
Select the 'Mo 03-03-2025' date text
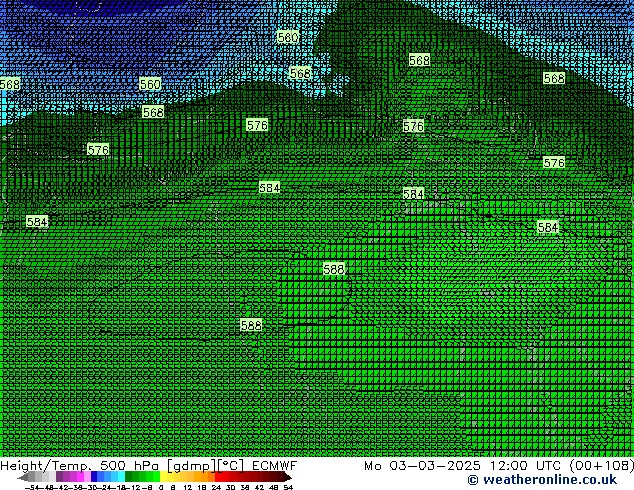point(423,466)
